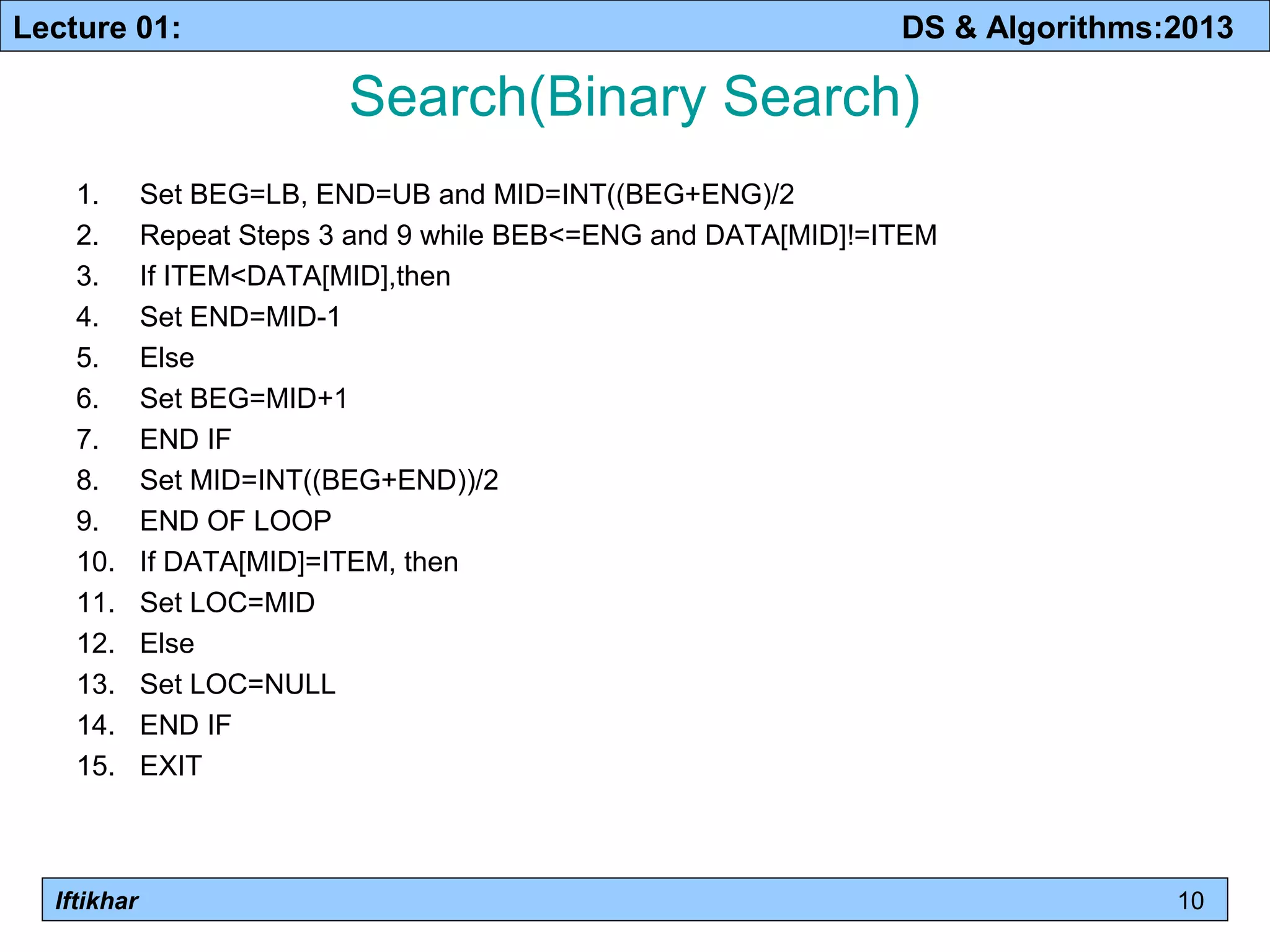Click the 'Else' line at step 12
Screen dimensions: 1270x952
click(167, 643)
